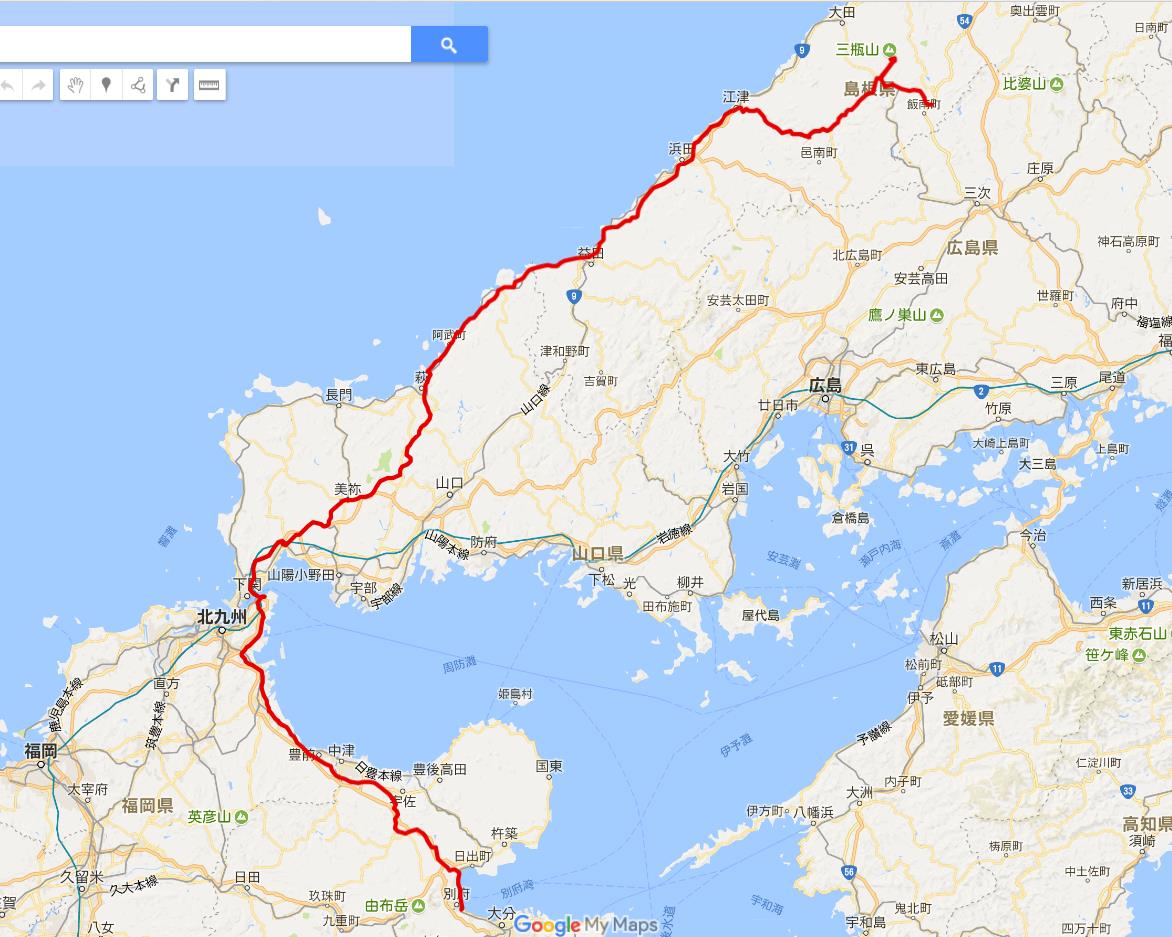Click the 広島 city label
Viewport: 1172px width, 937px height.
pos(825,386)
